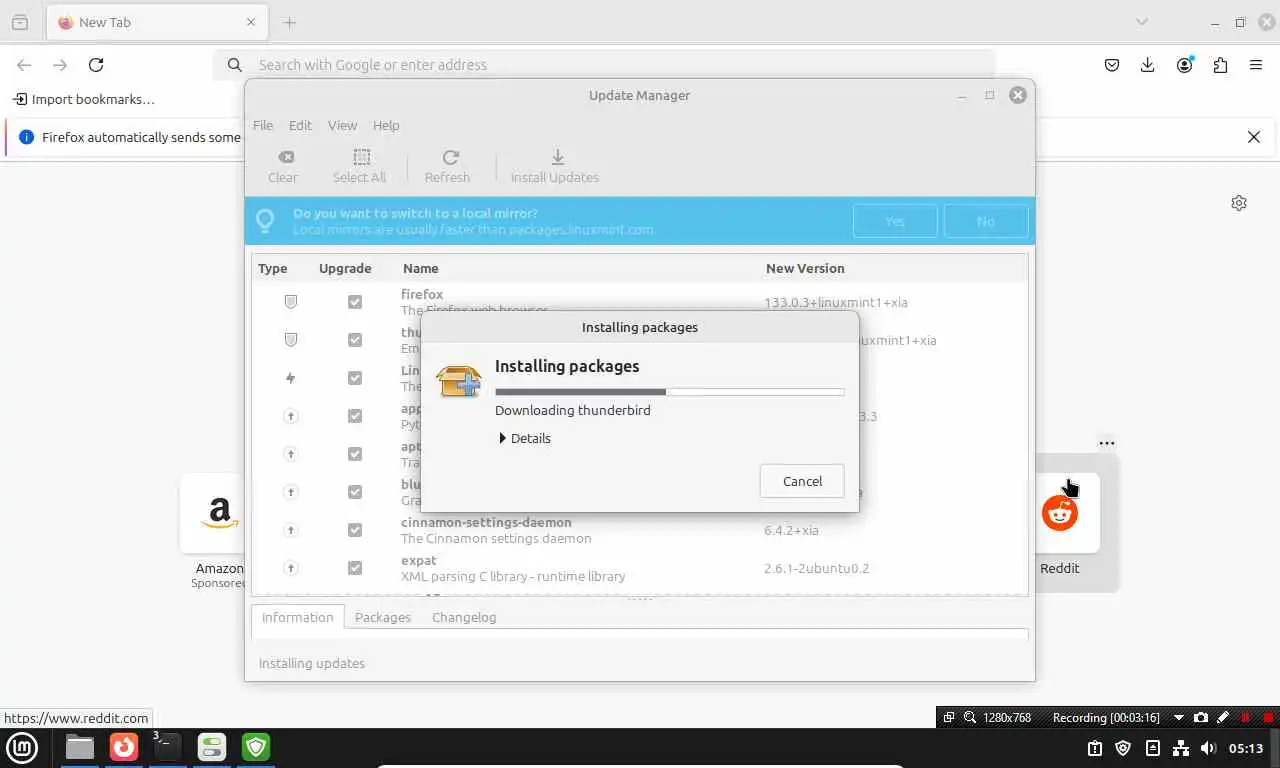Image resolution: width=1280 pixels, height=768 pixels.
Task: Open Reddit tile three-dots menu
Action: 1106,443
